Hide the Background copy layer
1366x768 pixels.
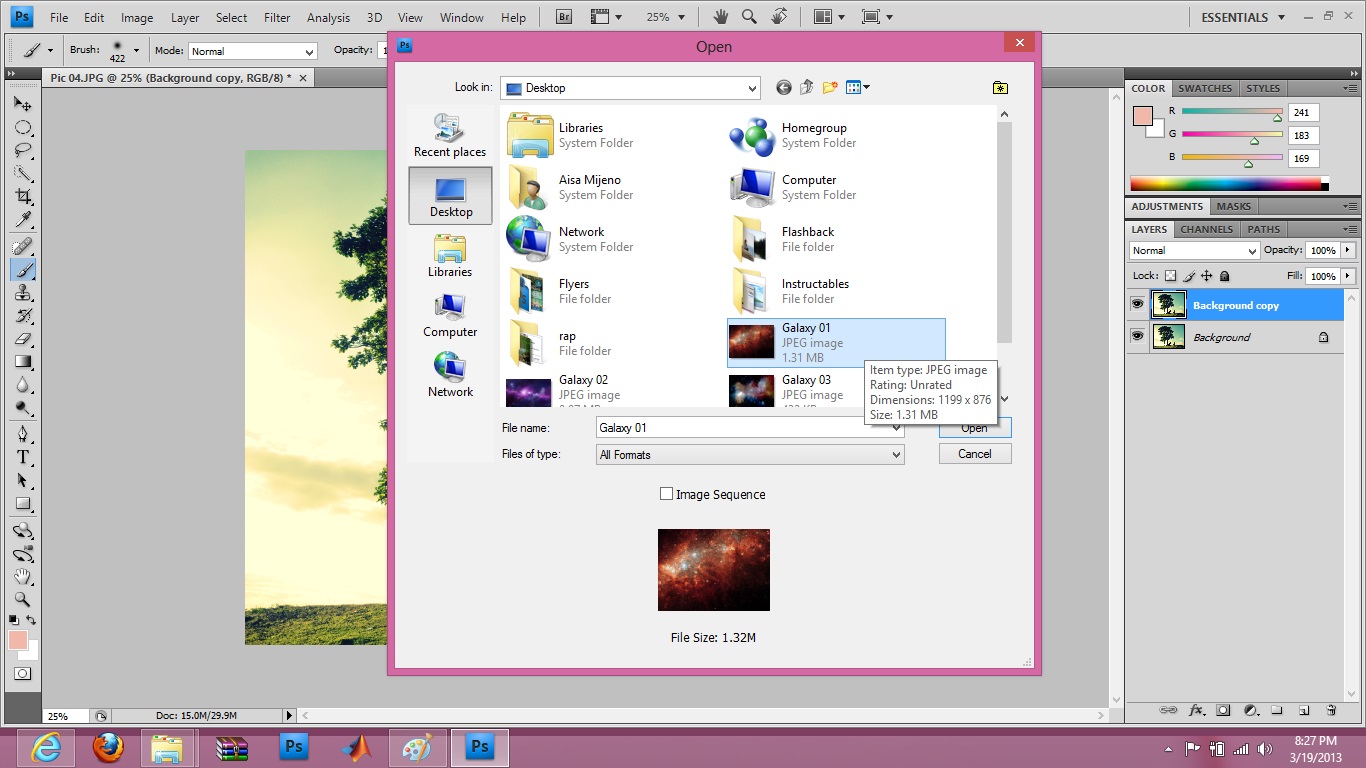pos(1137,305)
